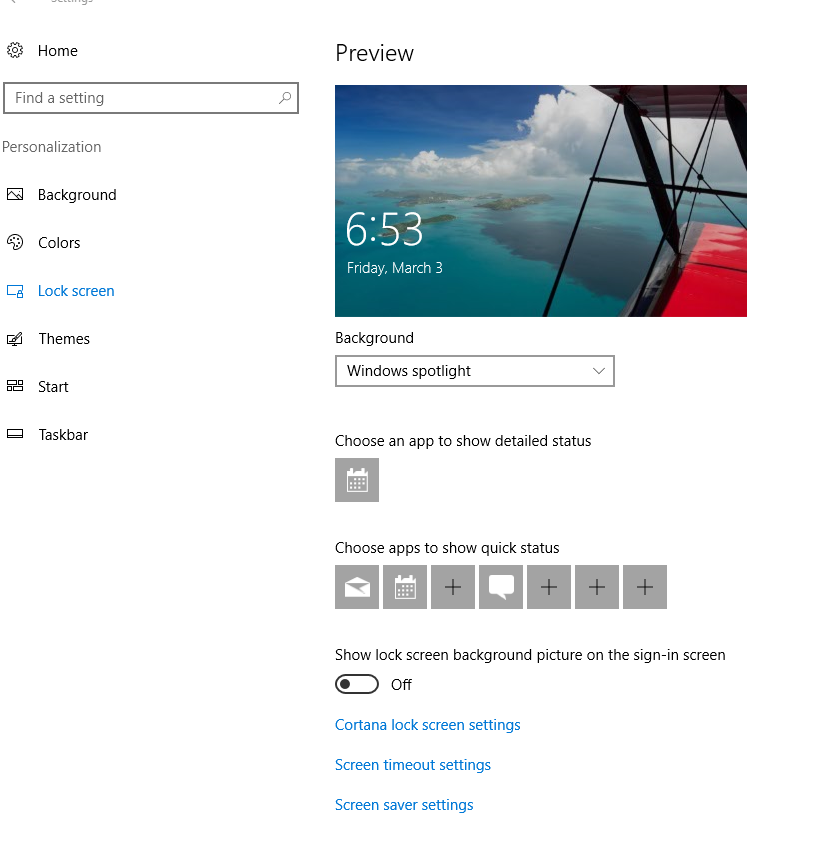Click the Preview heading
This screenshot has height=844, width=837.
point(374,53)
